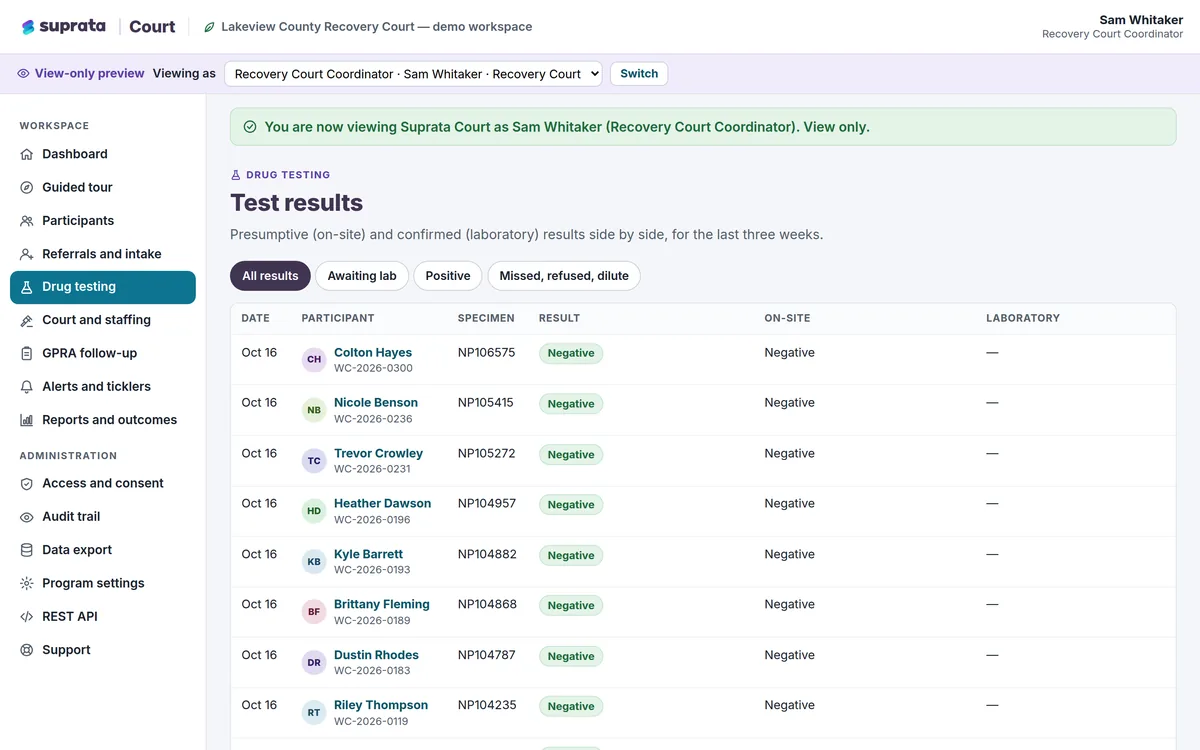Click the Negative badge in Nicole Benson's row
Viewport: 1200px width, 750px height.
tap(571, 404)
